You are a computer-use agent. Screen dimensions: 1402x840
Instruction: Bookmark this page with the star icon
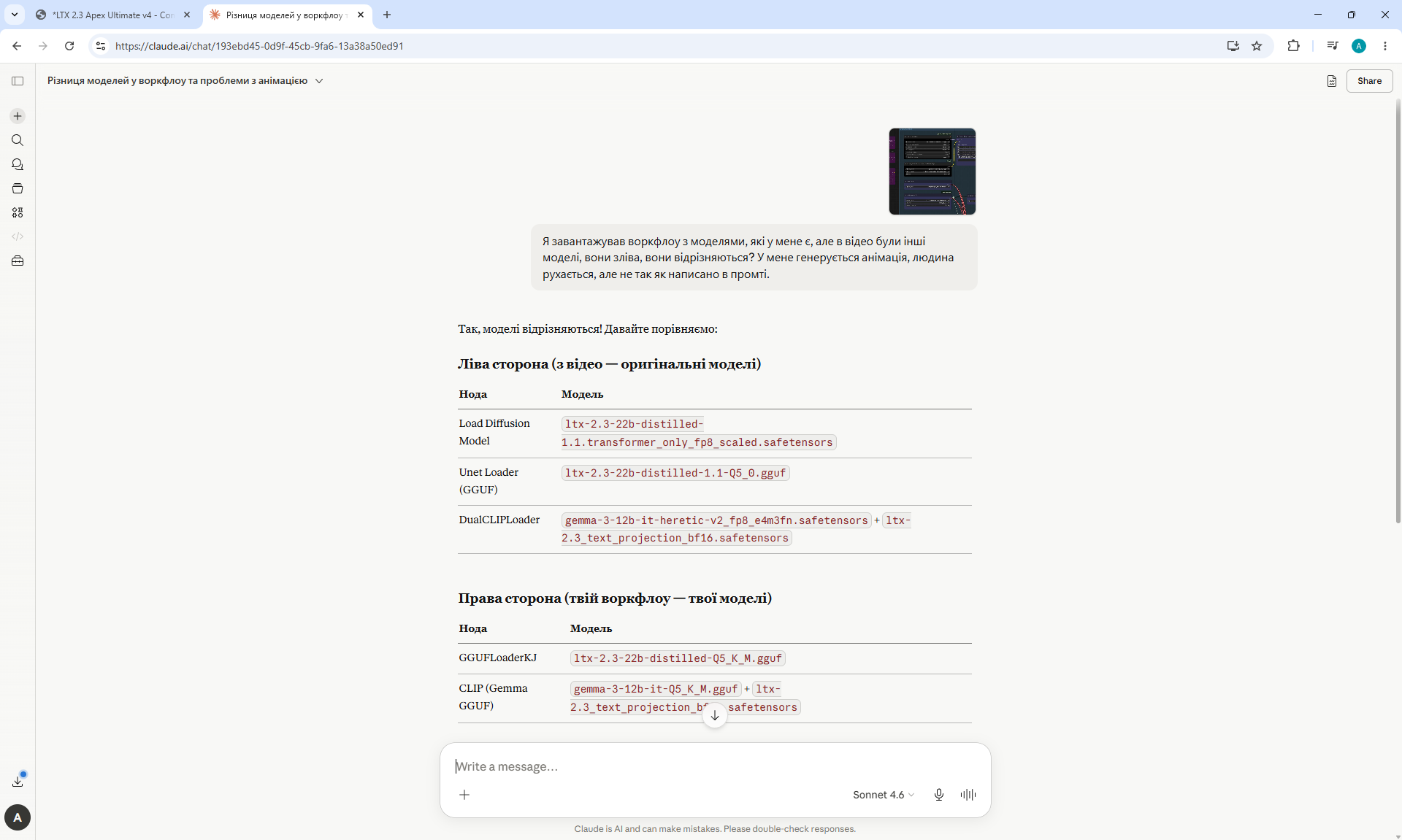(x=1257, y=46)
